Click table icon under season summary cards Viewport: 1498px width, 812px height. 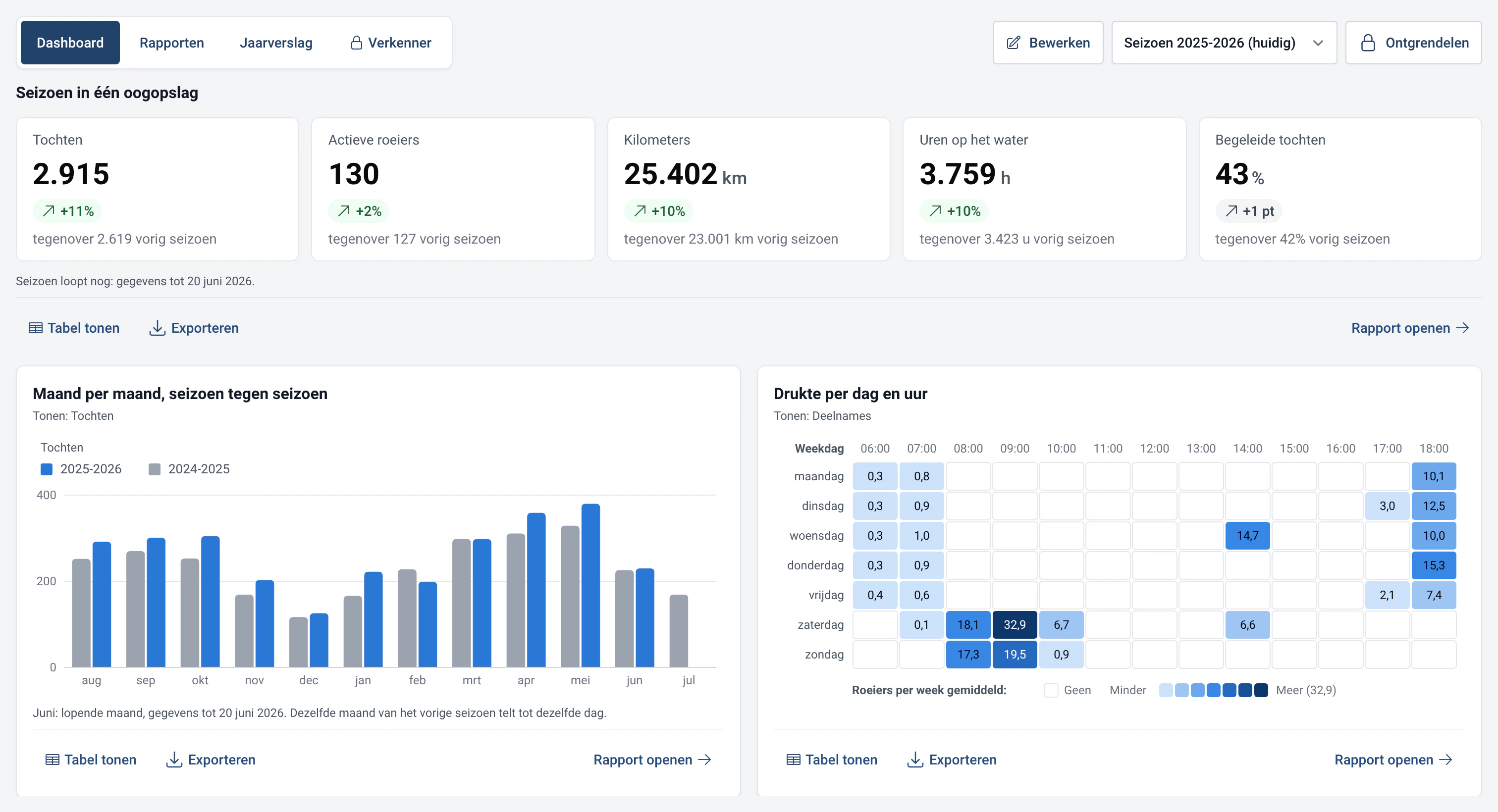coord(36,328)
